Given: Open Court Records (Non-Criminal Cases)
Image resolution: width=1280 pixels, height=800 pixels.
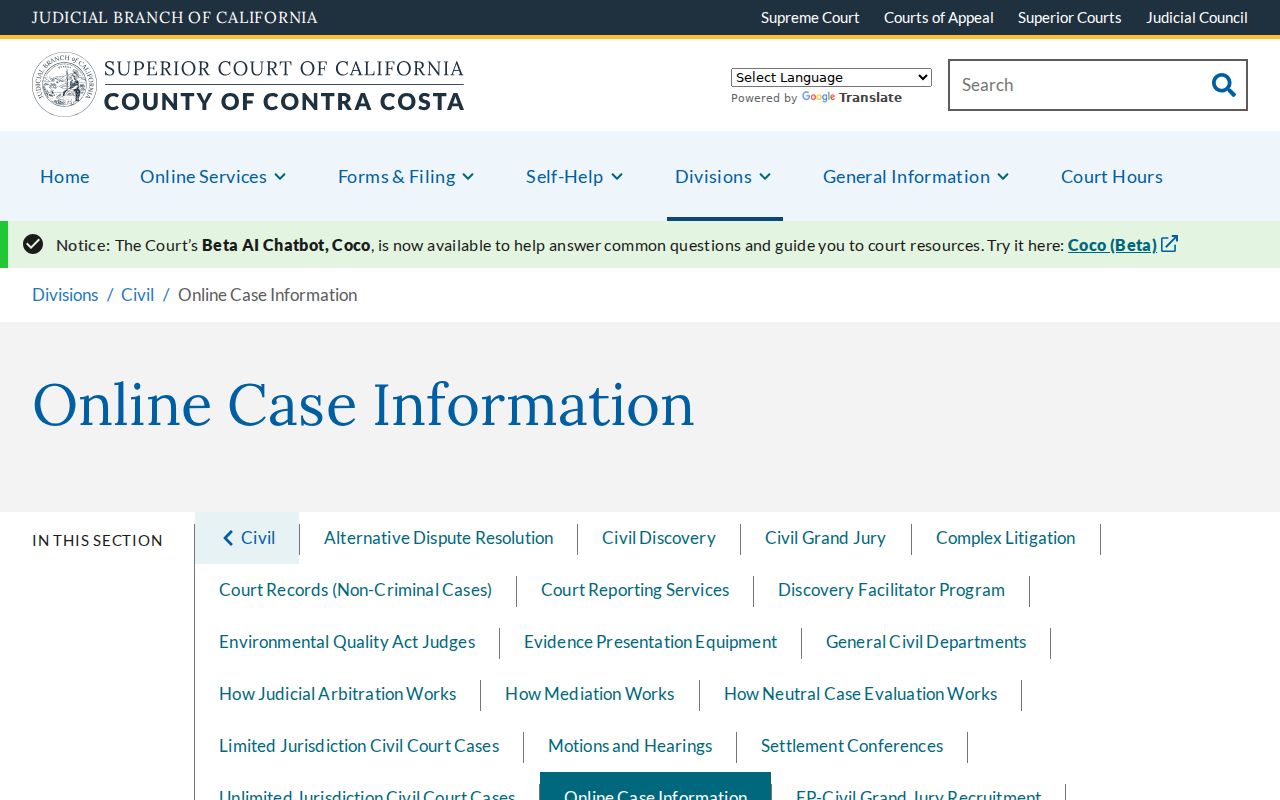Looking at the screenshot, I should (x=356, y=590).
